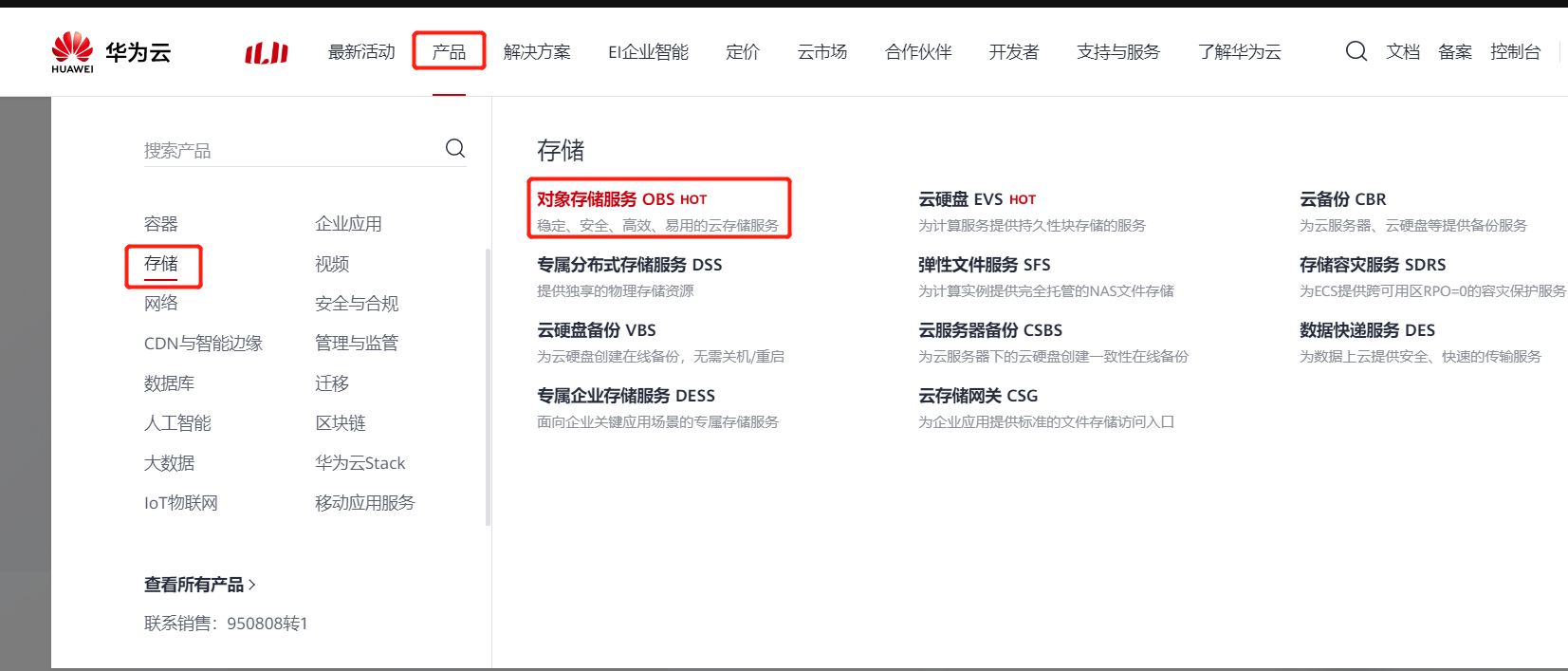The width and height of the screenshot is (1568, 671).
Task: Open 专属分布式存储服务 DSS product
Action: [630, 265]
